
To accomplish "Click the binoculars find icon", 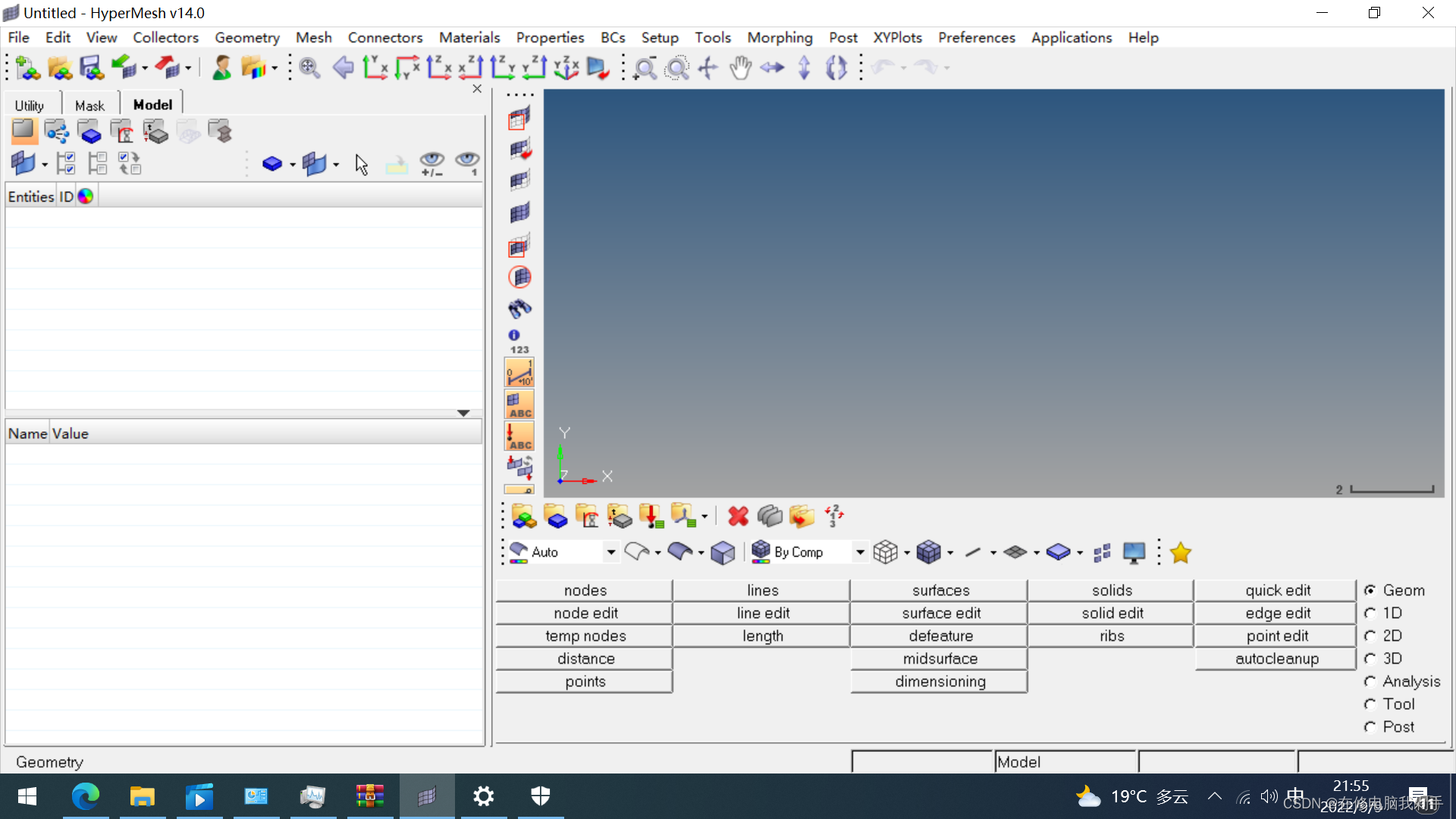I will (x=519, y=308).
